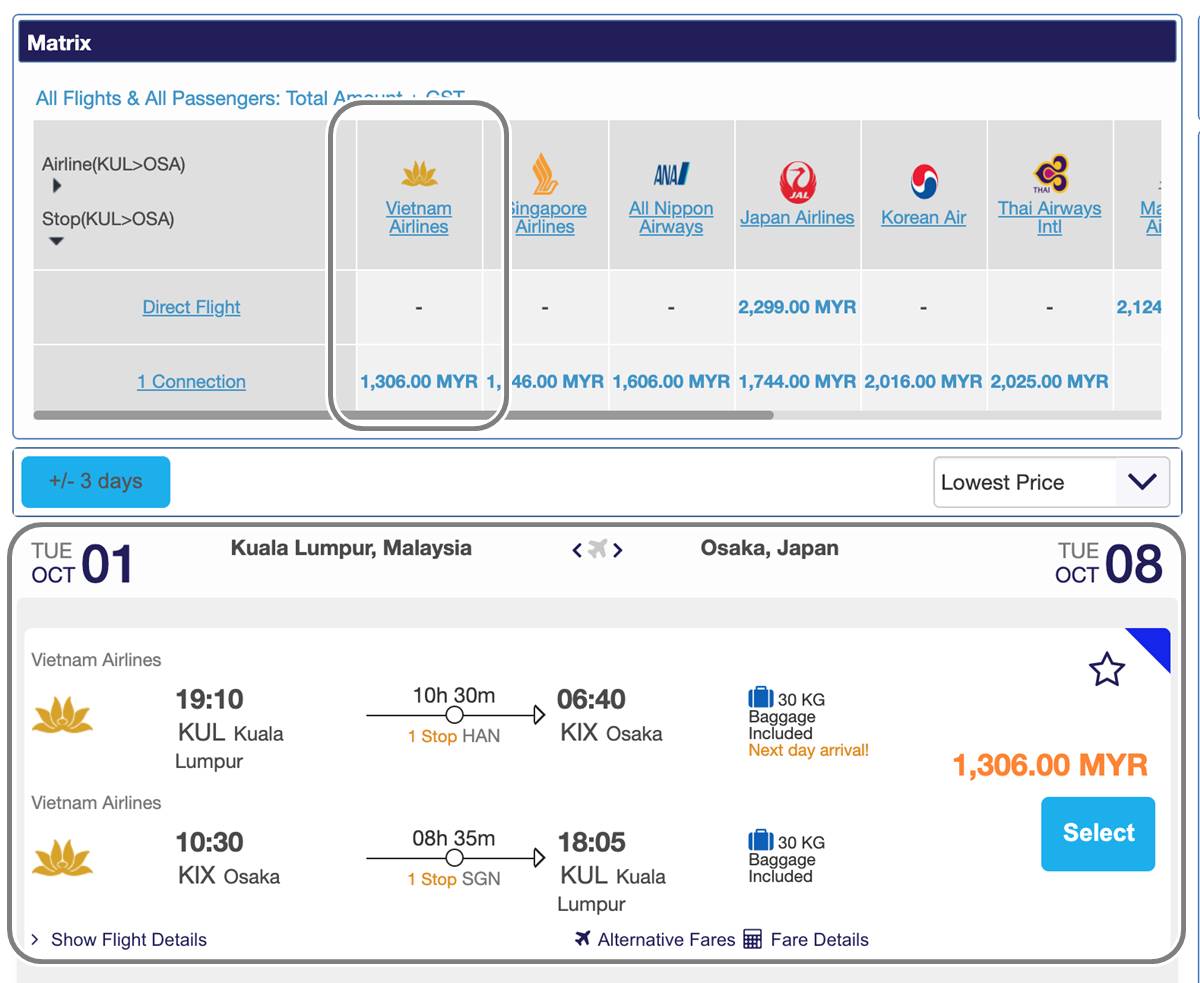Open the Thai Airways Intl link
The width and height of the screenshot is (1200, 983).
[x=1049, y=218]
